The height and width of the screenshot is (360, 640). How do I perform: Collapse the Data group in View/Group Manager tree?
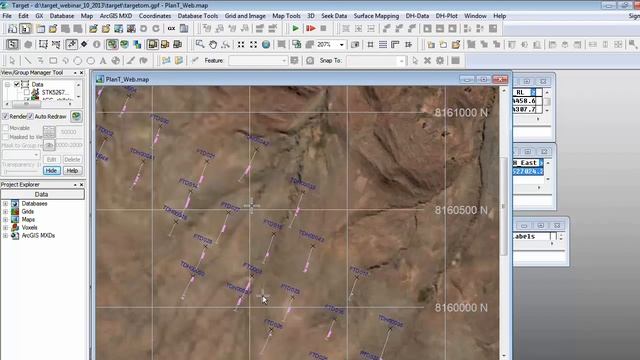pos(7,84)
